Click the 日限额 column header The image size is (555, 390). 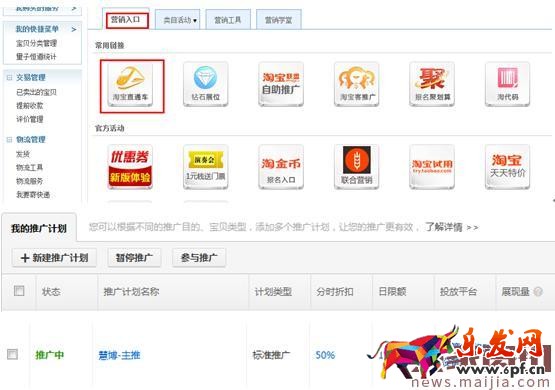[392, 292]
